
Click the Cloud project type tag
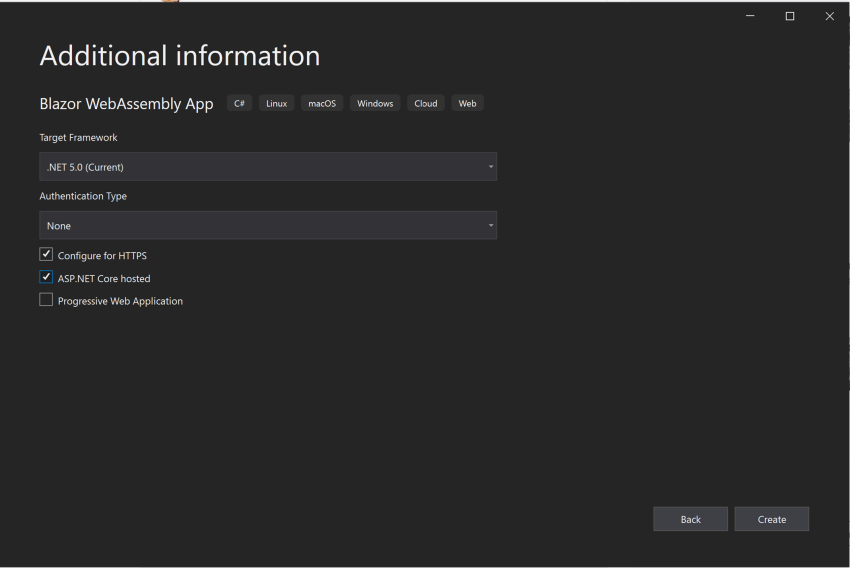[x=426, y=103]
